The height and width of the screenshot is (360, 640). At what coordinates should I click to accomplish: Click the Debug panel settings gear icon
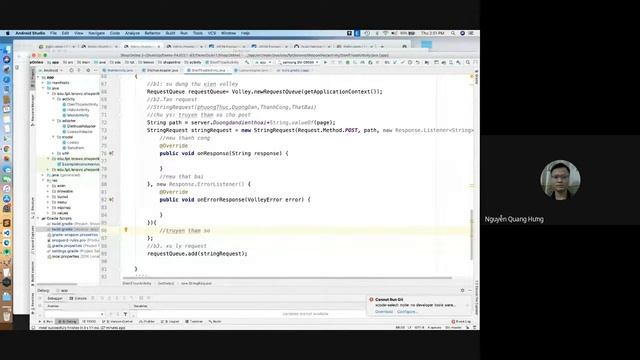[x=462, y=290]
